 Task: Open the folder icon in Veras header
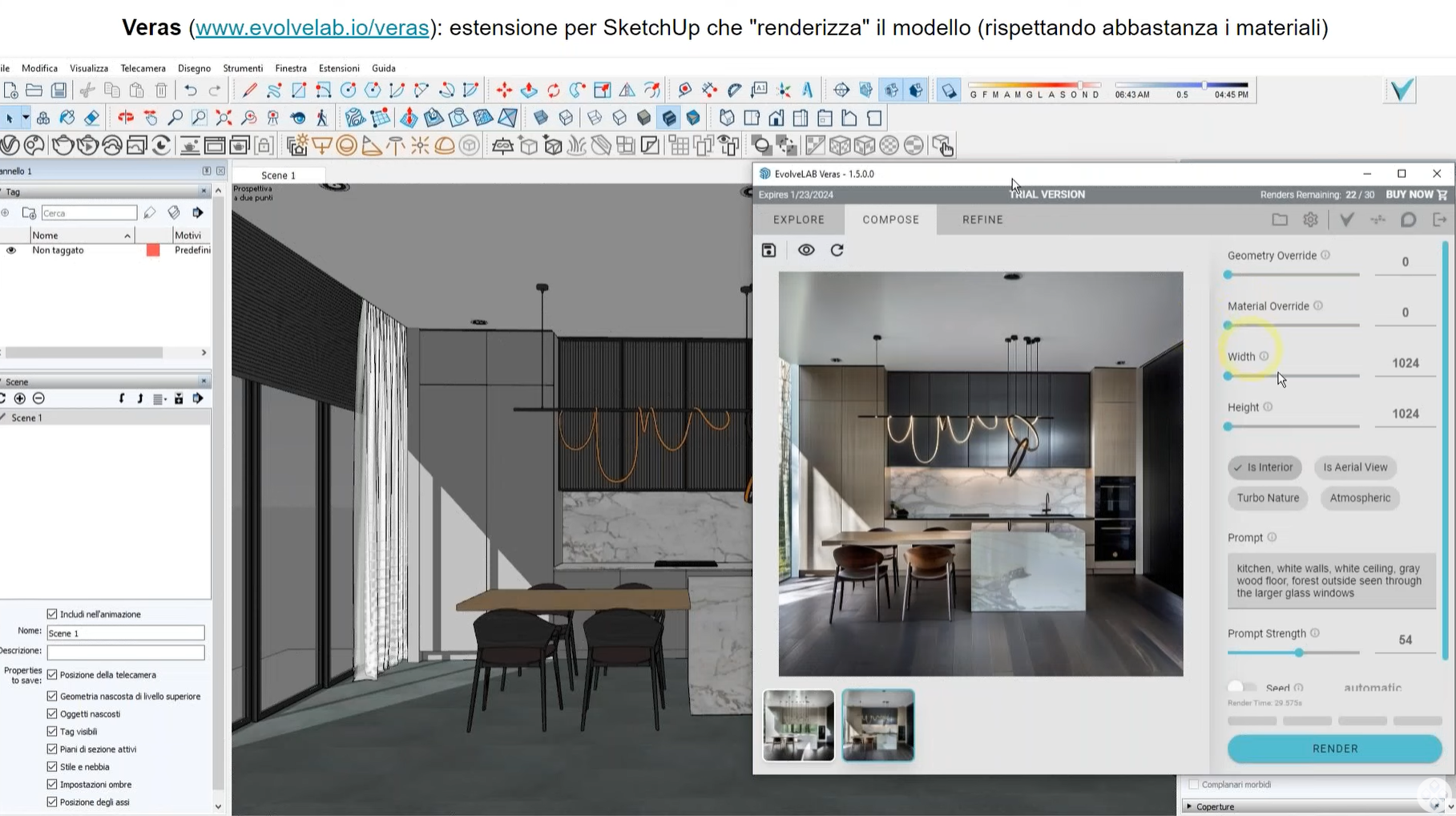1280,220
